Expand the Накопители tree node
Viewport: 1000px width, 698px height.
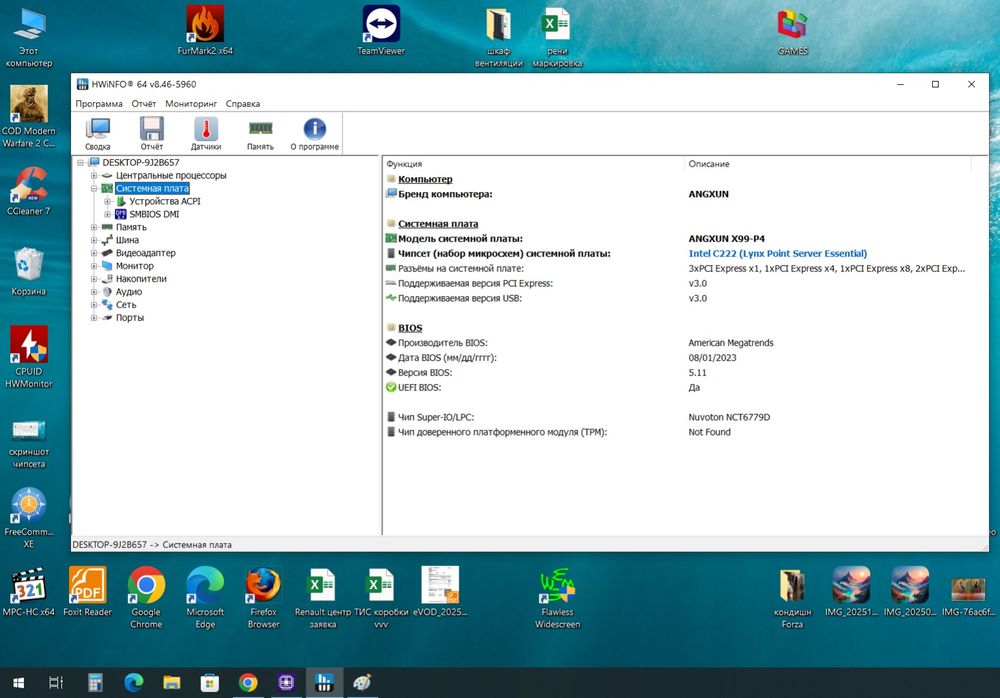[94, 279]
